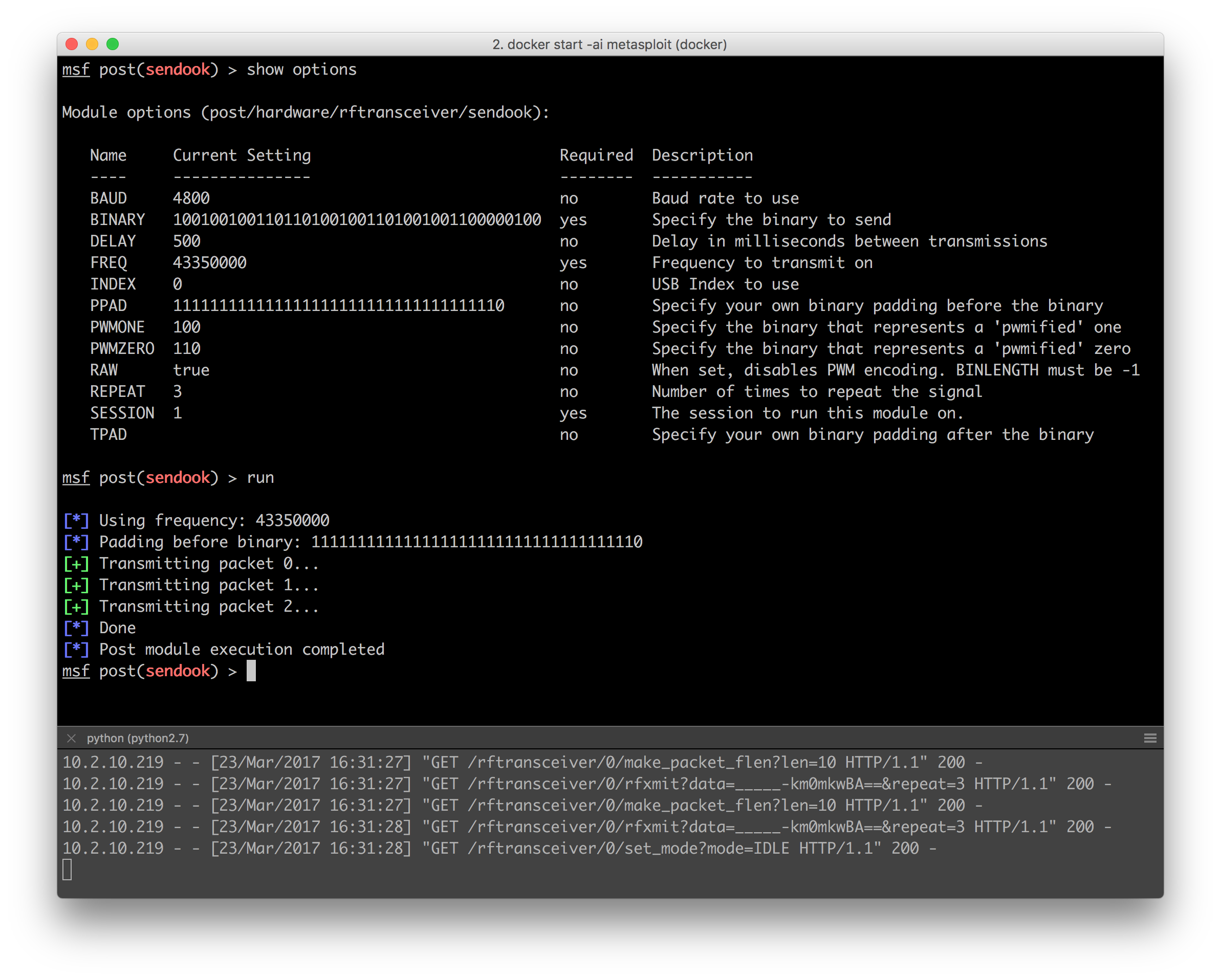Click the red close window button
Image resolution: width=1221 pixels, height=980 pixels.
(72, 44)
